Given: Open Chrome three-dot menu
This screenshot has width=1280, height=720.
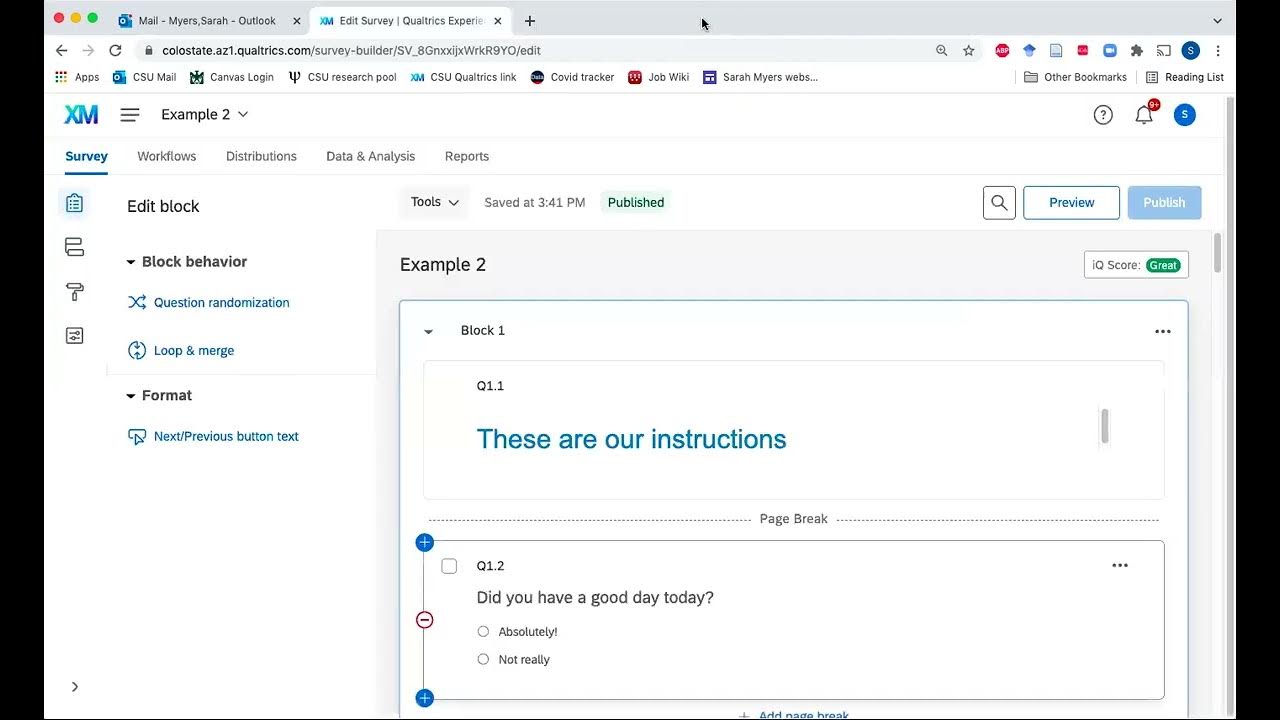Looking at the screenshot, I should tap(1217, 50).
